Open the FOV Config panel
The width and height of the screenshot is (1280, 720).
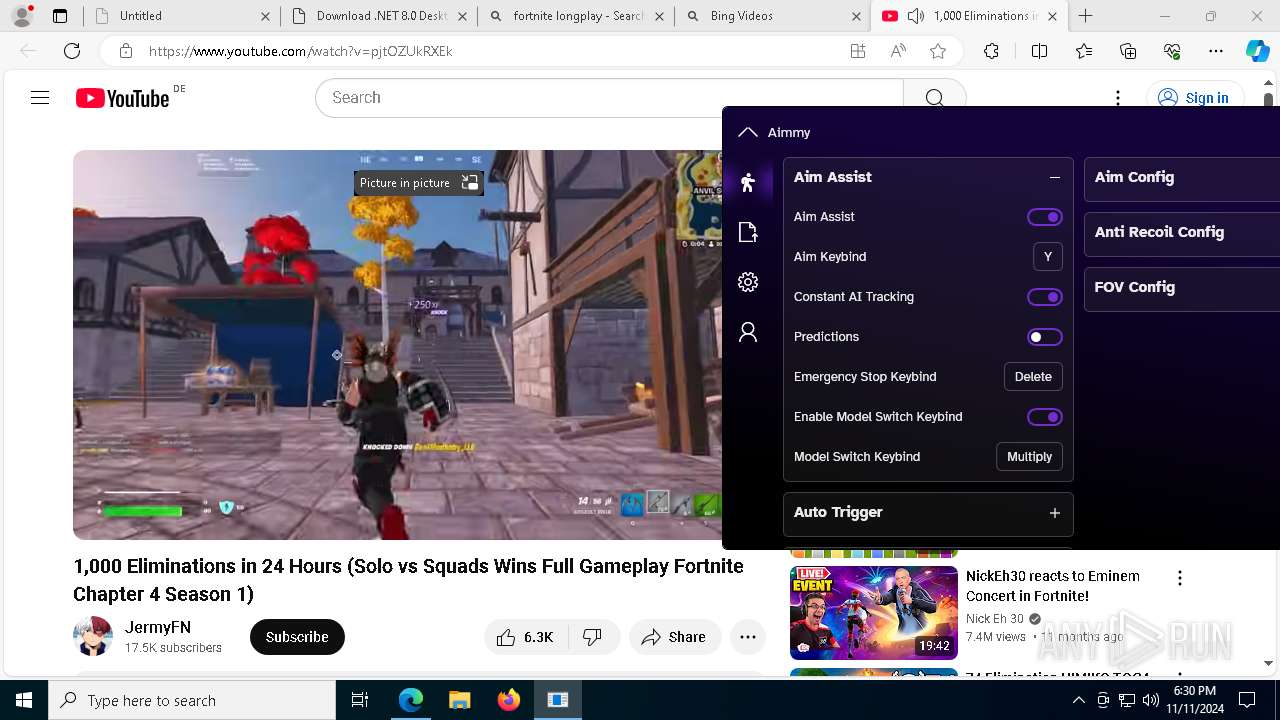point(1182,287)
